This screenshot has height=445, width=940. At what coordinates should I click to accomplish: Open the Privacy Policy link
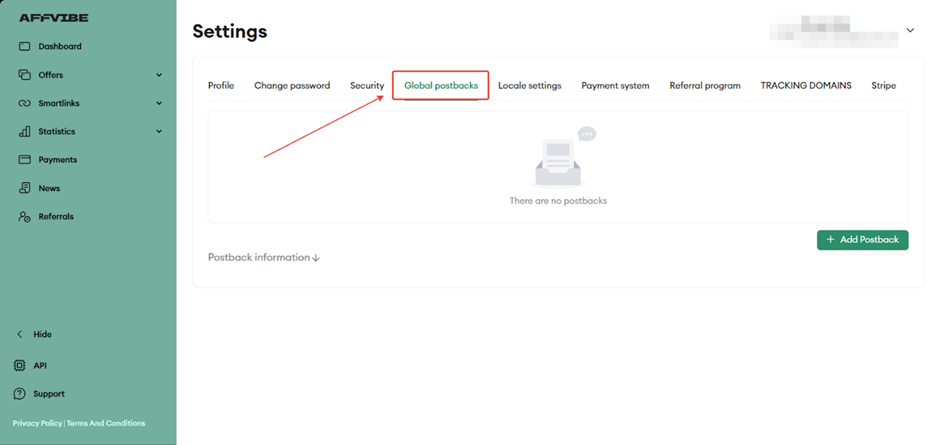click(x=37, y=423)
